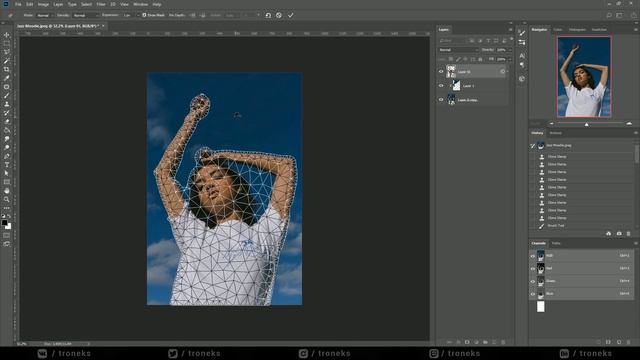Open the Expansion dropdown
This screenshot has width=640, height=360.
(130, 15)
